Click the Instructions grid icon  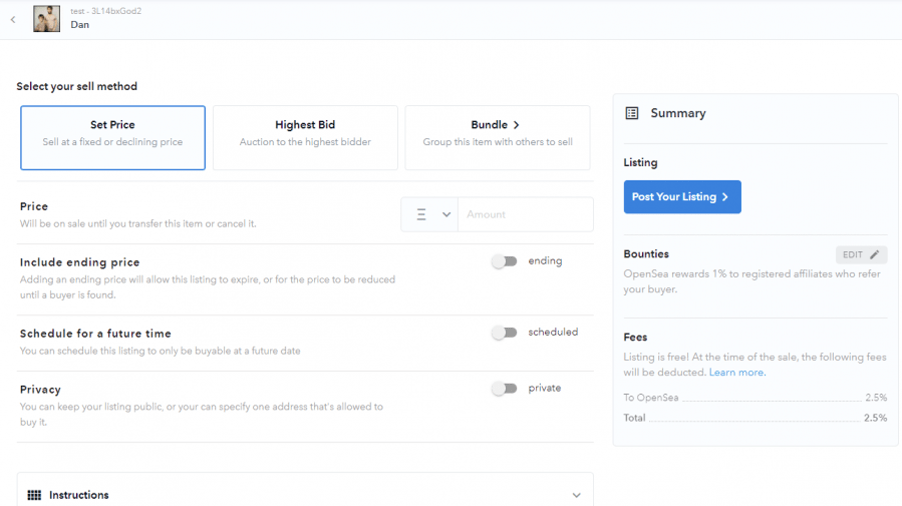pyautogui.click(x=35, y=495)
